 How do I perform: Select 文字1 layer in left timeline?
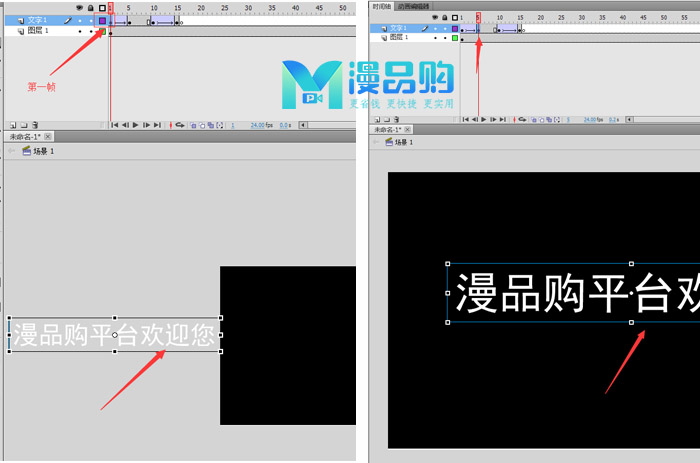click(x=37, y=20)
